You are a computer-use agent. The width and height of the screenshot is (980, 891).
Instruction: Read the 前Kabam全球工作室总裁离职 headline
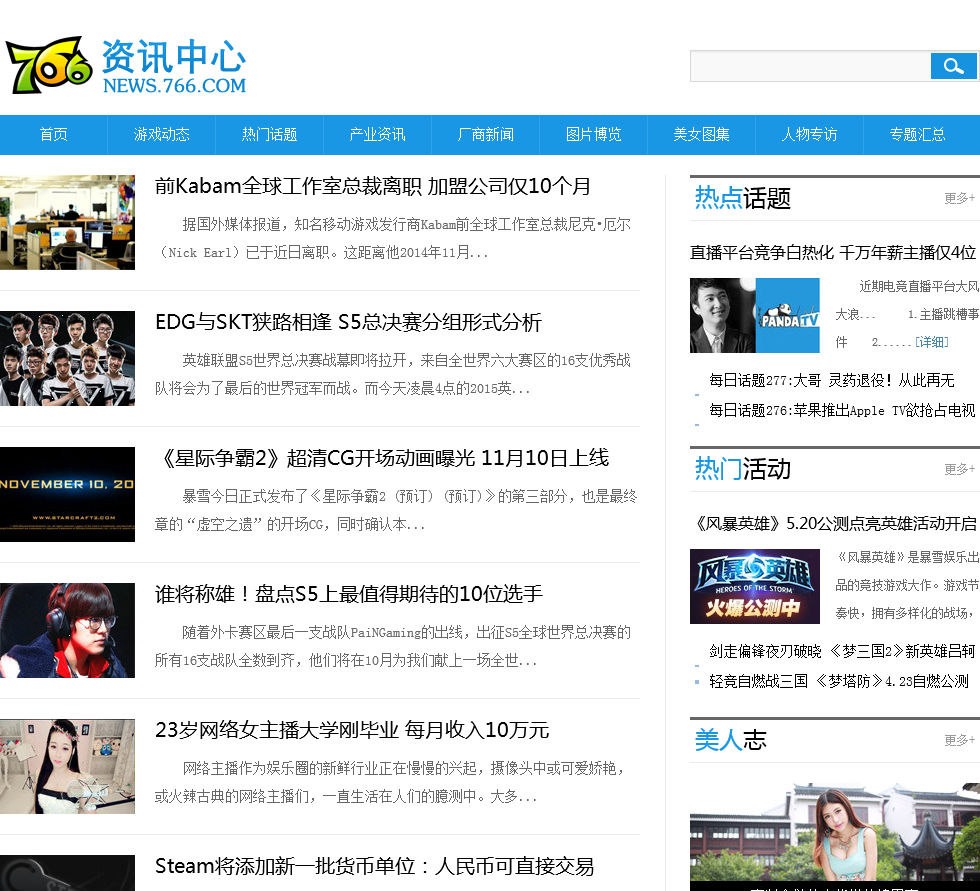point(373,186)
